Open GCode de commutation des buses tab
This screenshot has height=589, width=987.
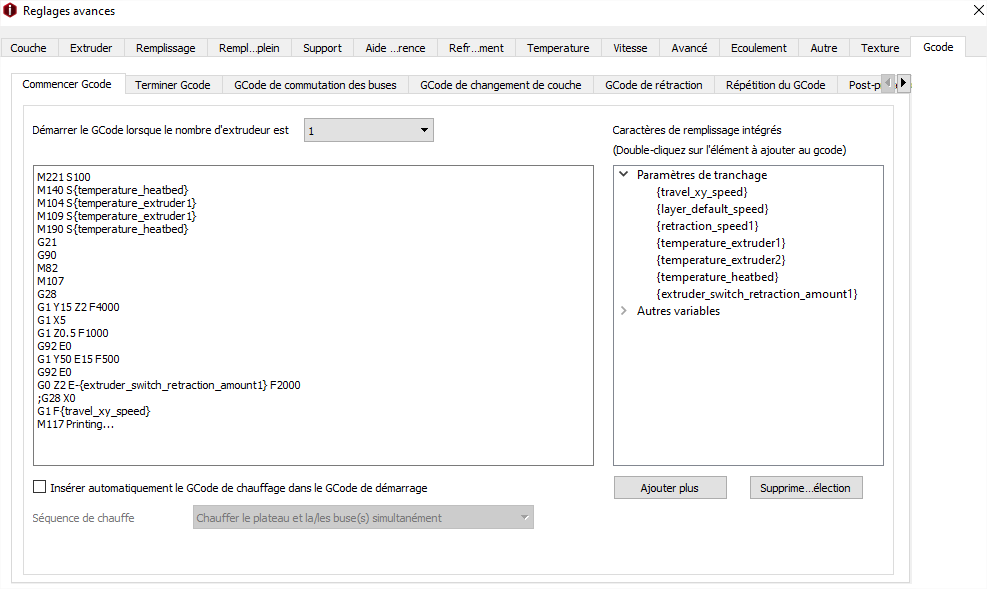tap(315, 85)
